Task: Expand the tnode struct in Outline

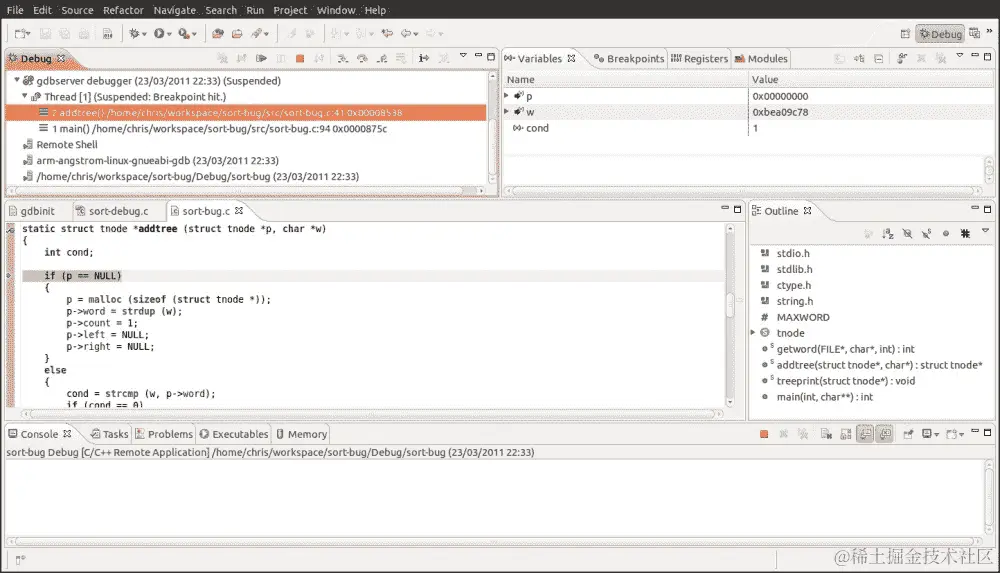Action: 753,332
